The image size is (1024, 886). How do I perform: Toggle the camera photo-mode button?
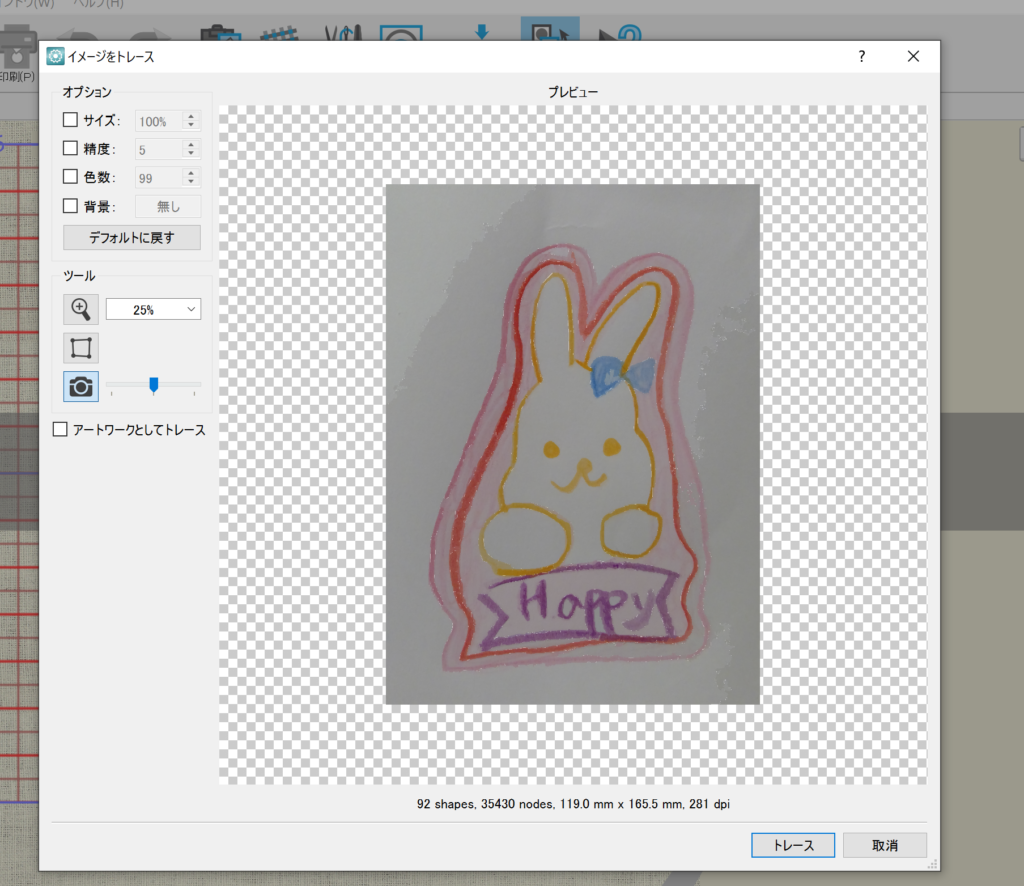coord(81,386)
